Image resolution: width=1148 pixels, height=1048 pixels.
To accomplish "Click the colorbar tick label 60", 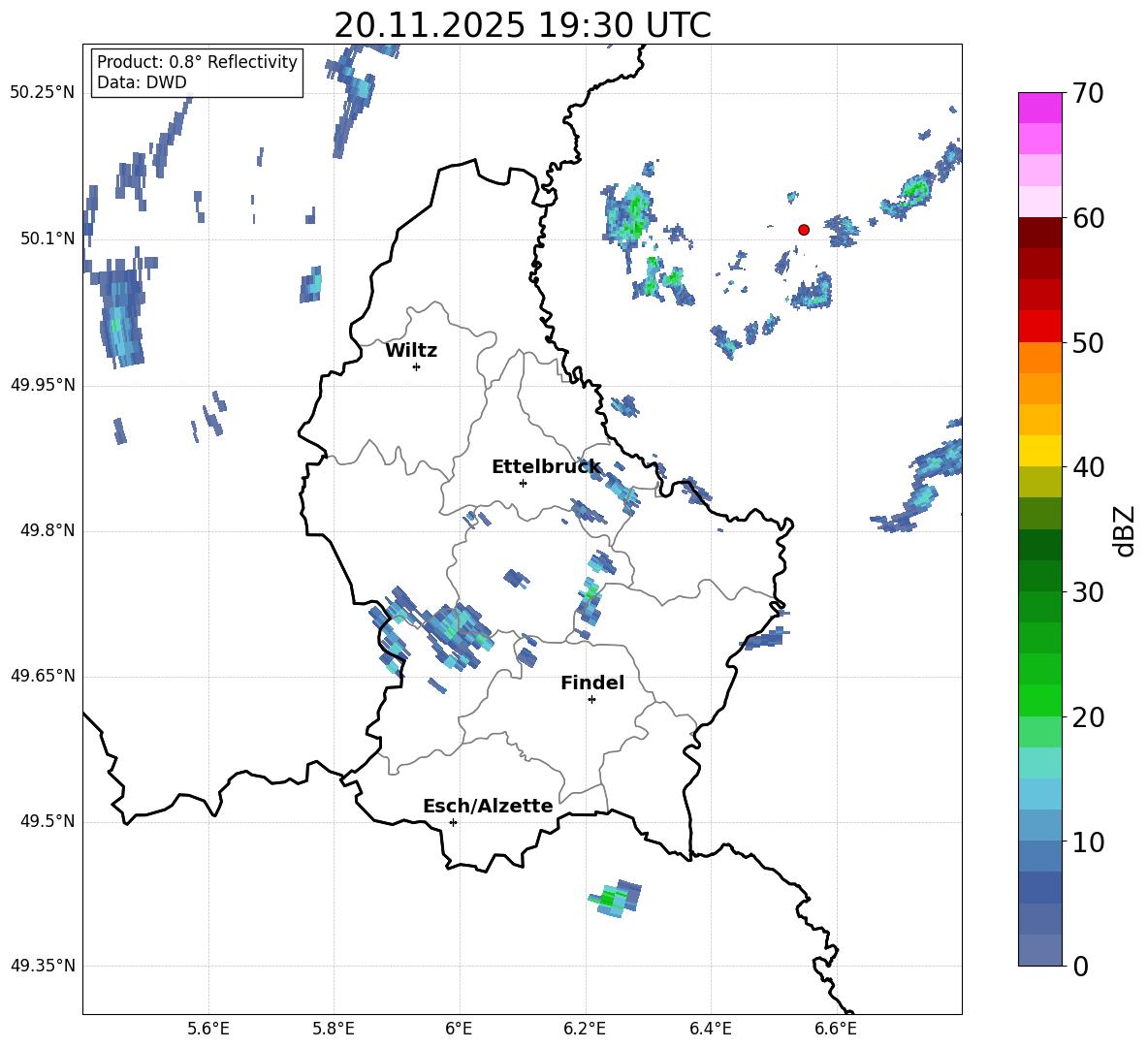I will 1088,218.
